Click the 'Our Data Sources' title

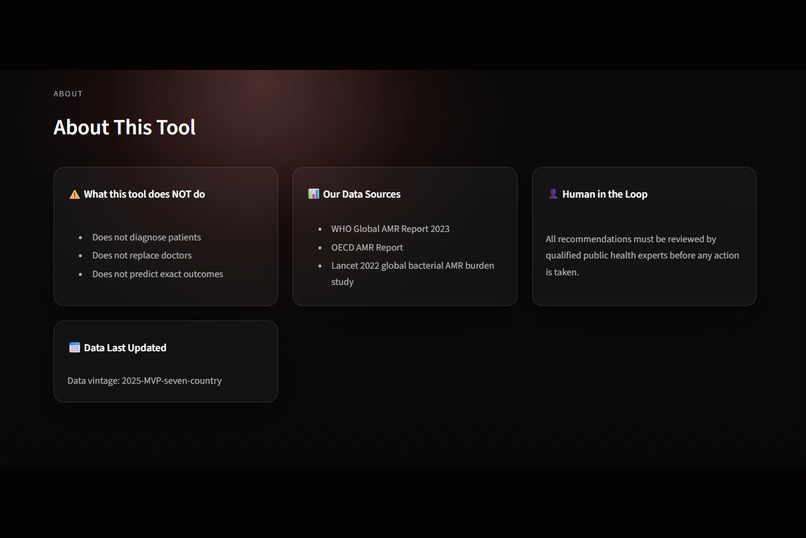(x=361, y=194)
